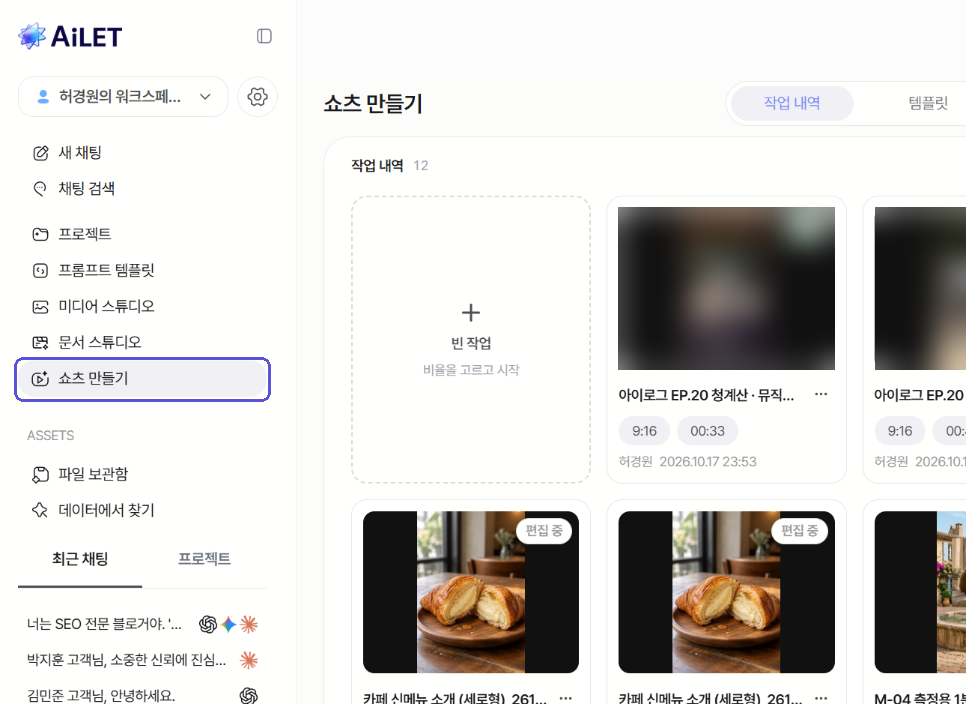Switch to 프로젝트 tab below assets
This screenshot has width=966, height=704.
click(205, 559)
